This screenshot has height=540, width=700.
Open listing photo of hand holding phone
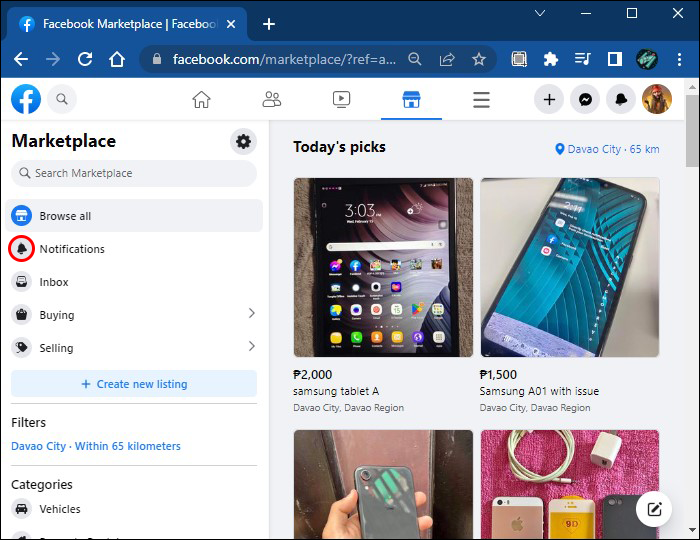click(x=383, y=484)
